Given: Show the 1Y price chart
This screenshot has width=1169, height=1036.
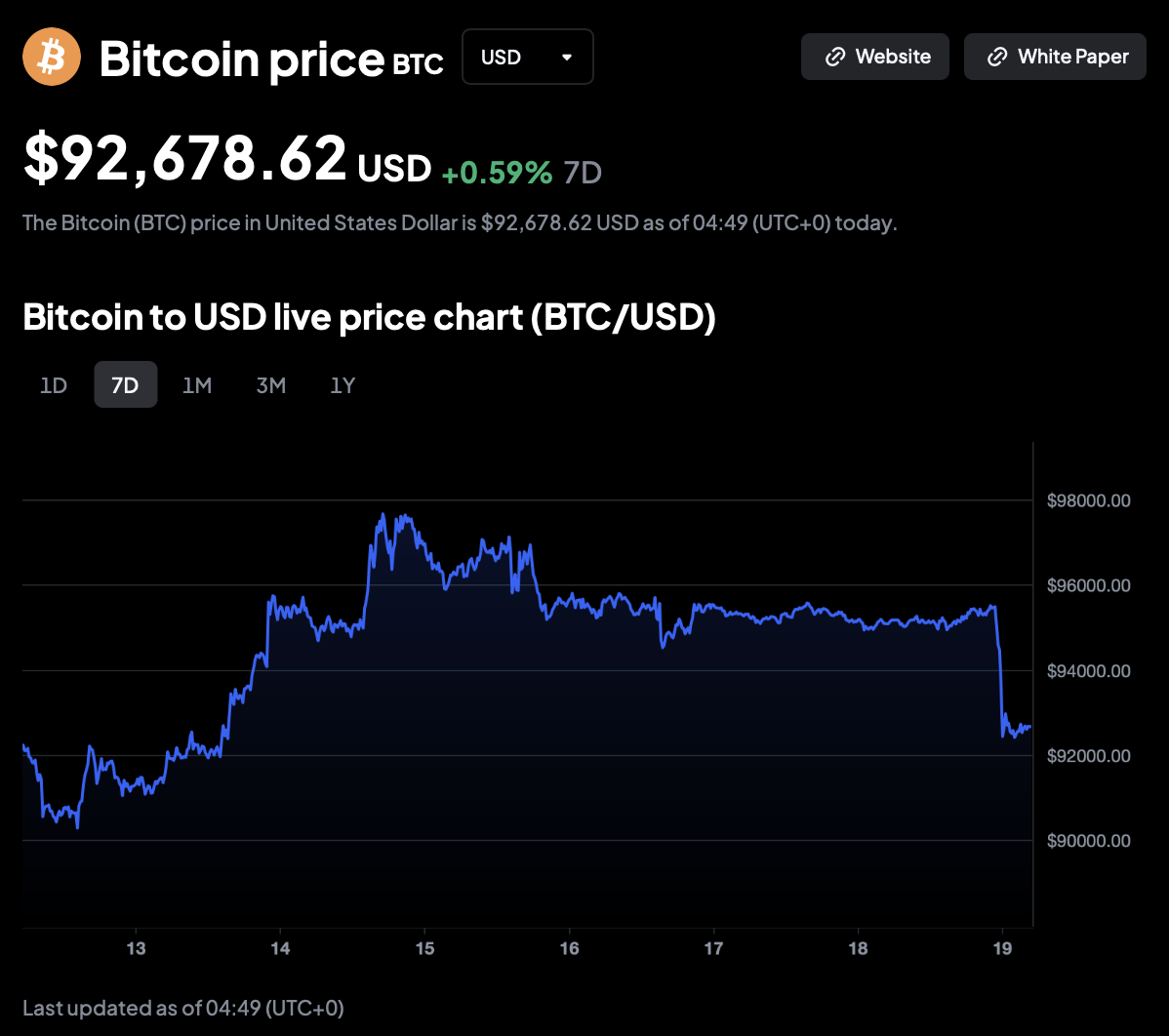Looking at the screenshot, I should 343,385.
